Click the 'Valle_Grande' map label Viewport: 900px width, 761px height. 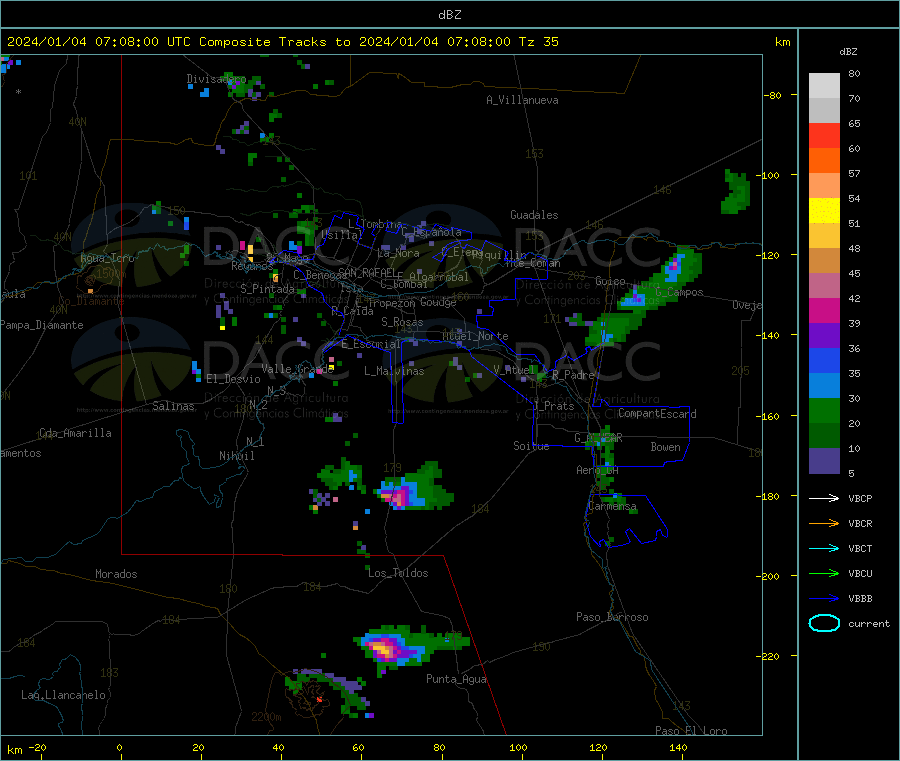pos(298,369)
